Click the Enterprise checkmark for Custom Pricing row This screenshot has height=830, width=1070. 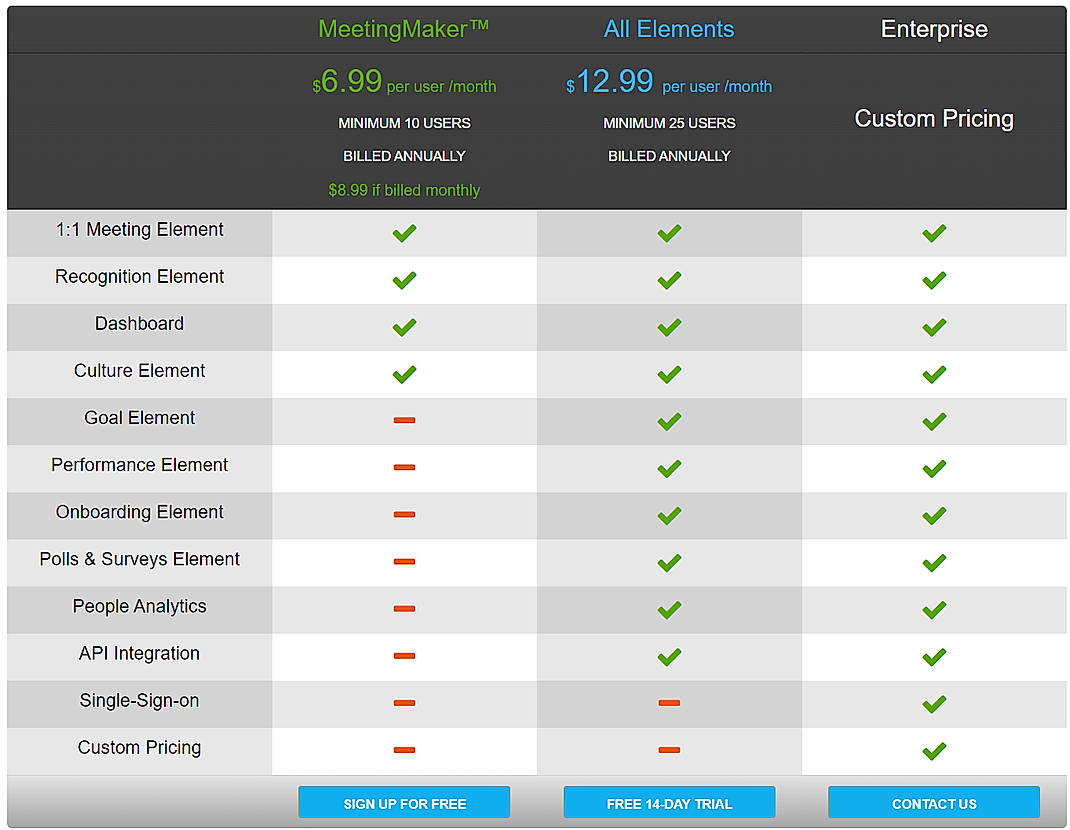[x=933, y=751]
